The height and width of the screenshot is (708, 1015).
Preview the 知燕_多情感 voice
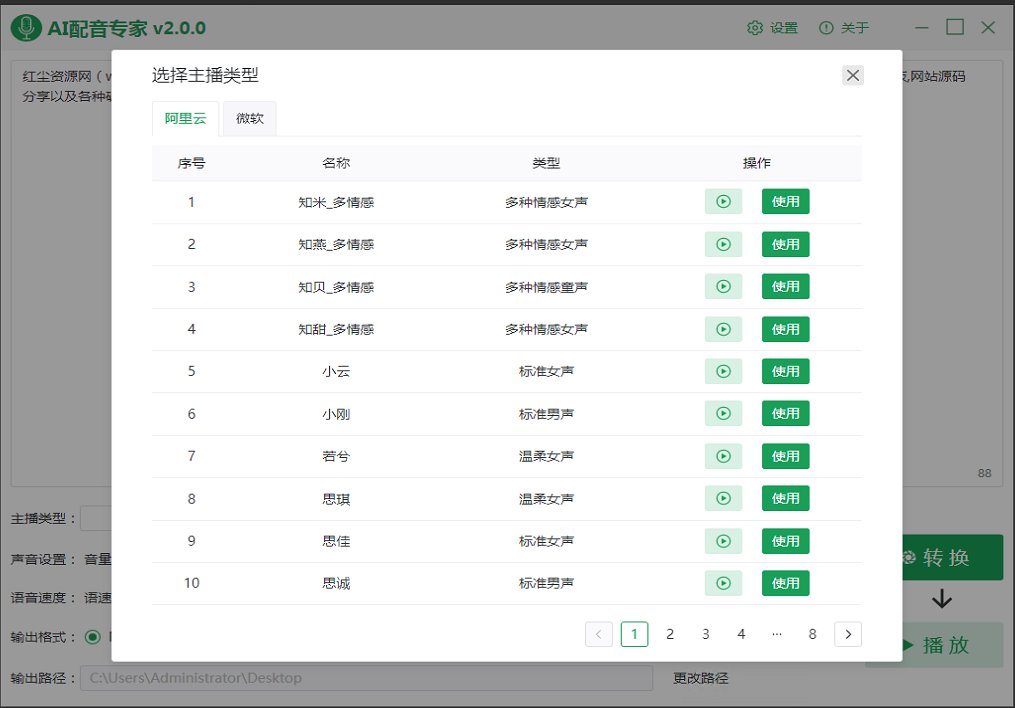pos(723,245)
